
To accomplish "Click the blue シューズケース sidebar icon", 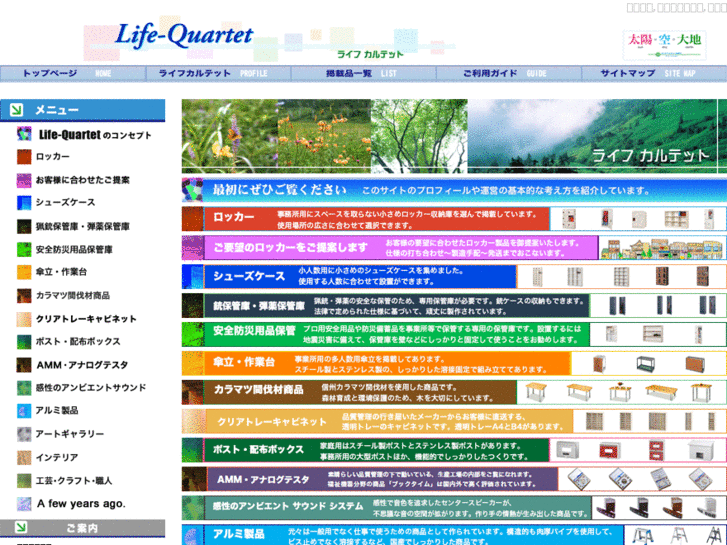I will [24, 203].
